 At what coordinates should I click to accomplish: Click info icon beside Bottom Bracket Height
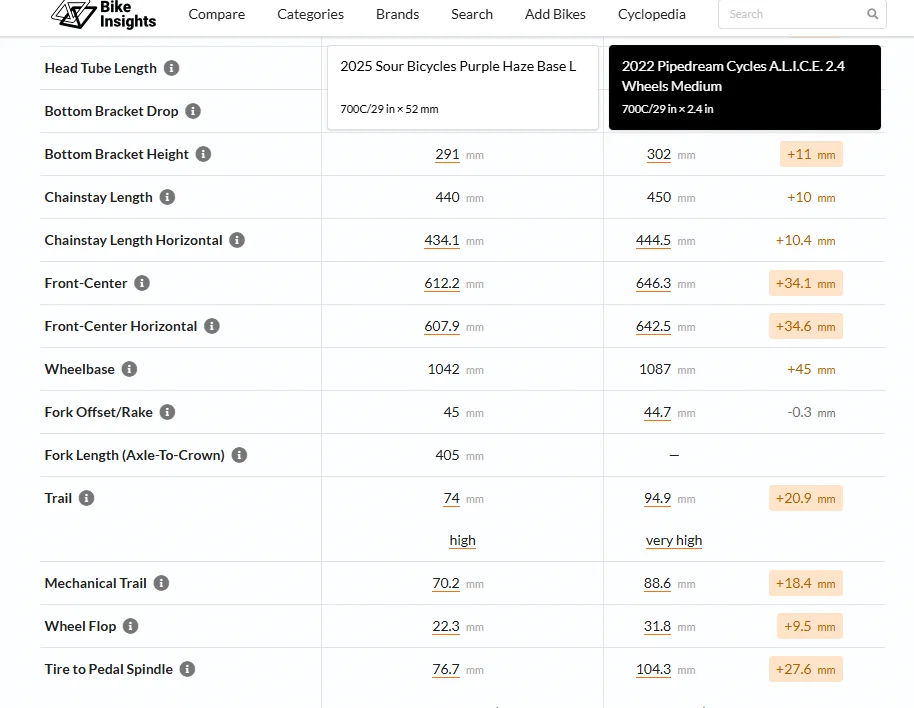click(203, 154)
